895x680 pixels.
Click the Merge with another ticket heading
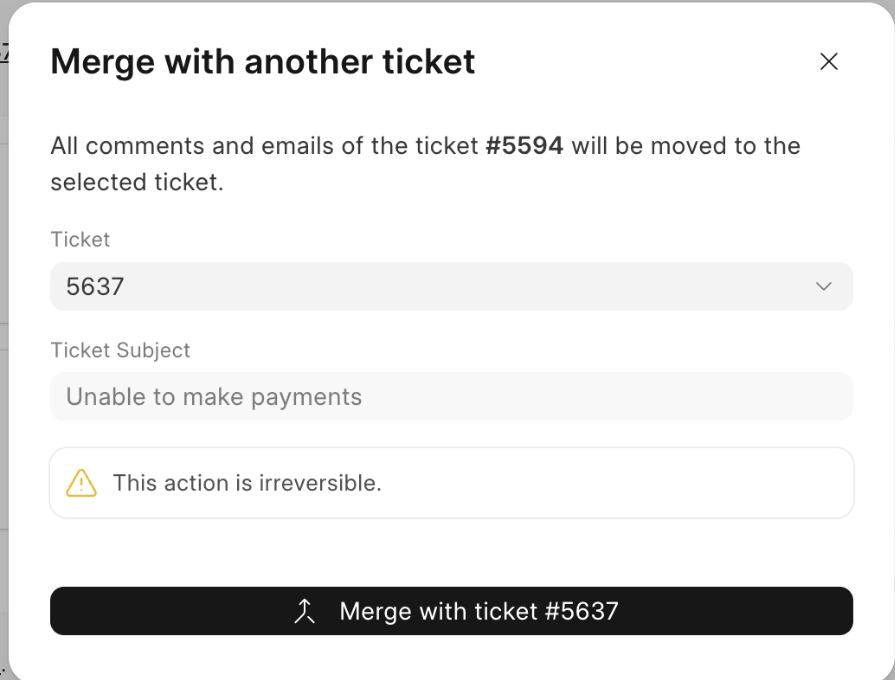click(x=263, y=62)
